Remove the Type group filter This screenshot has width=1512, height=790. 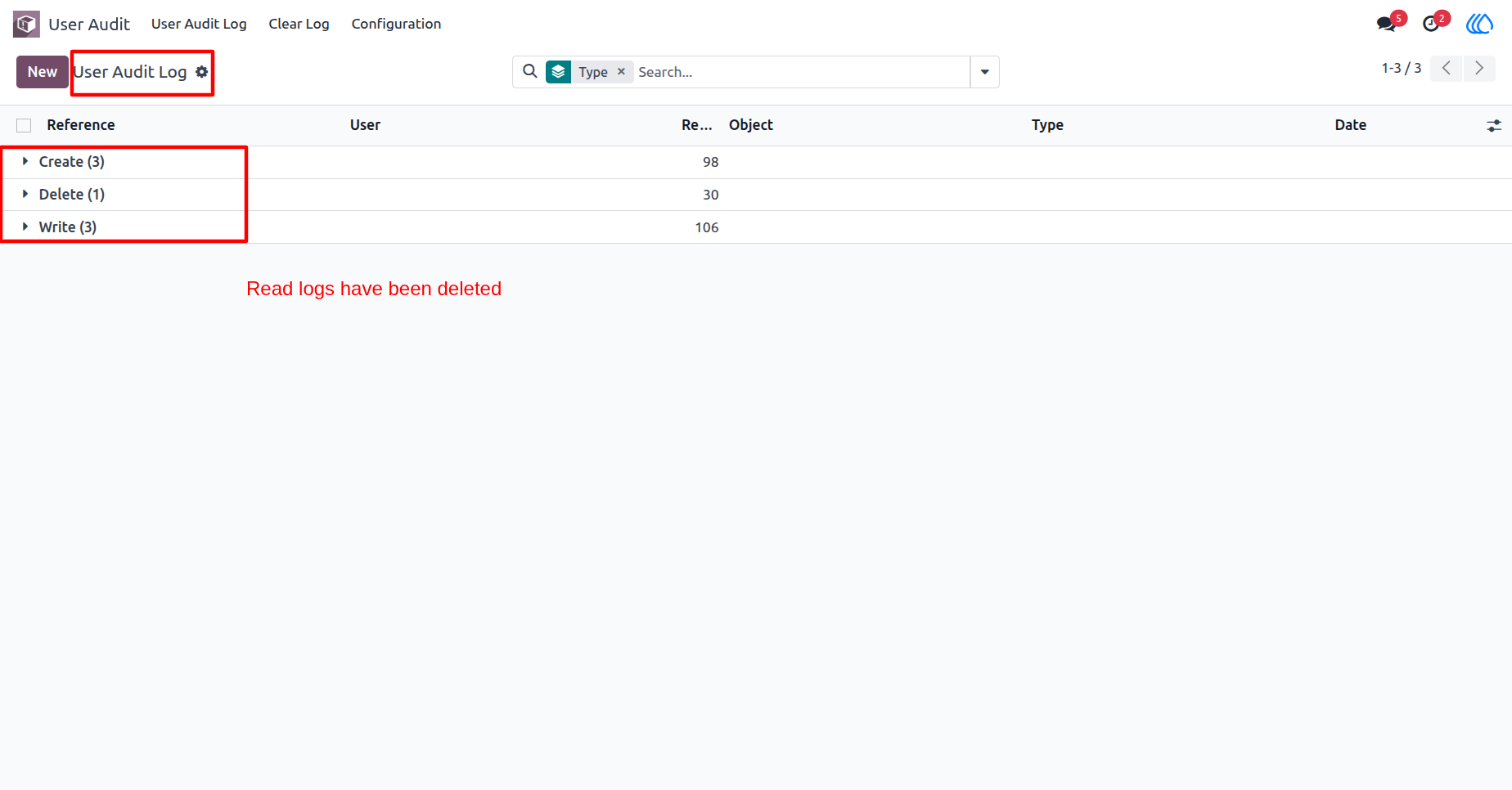coord(621,71)
